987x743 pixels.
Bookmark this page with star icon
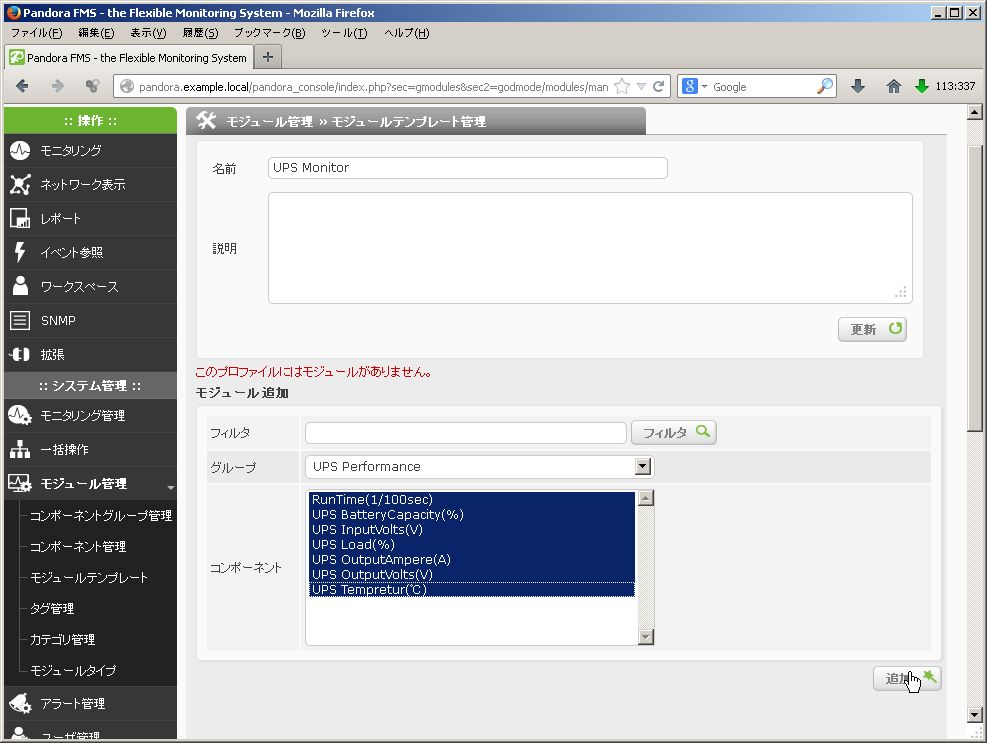coord(622,86)
